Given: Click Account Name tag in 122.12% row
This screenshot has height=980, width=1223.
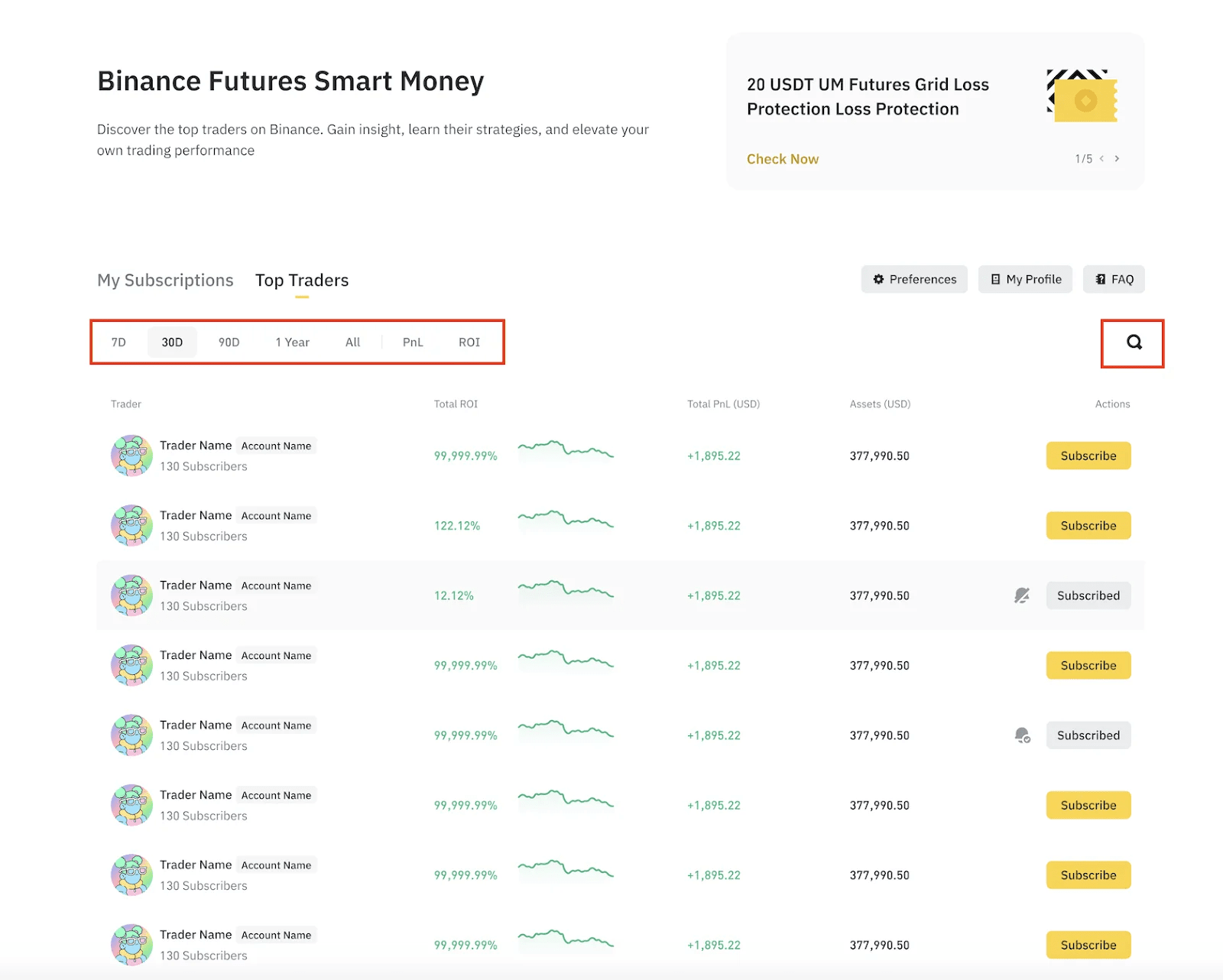Looking at the screenshot, I should (x=276, y=516).
